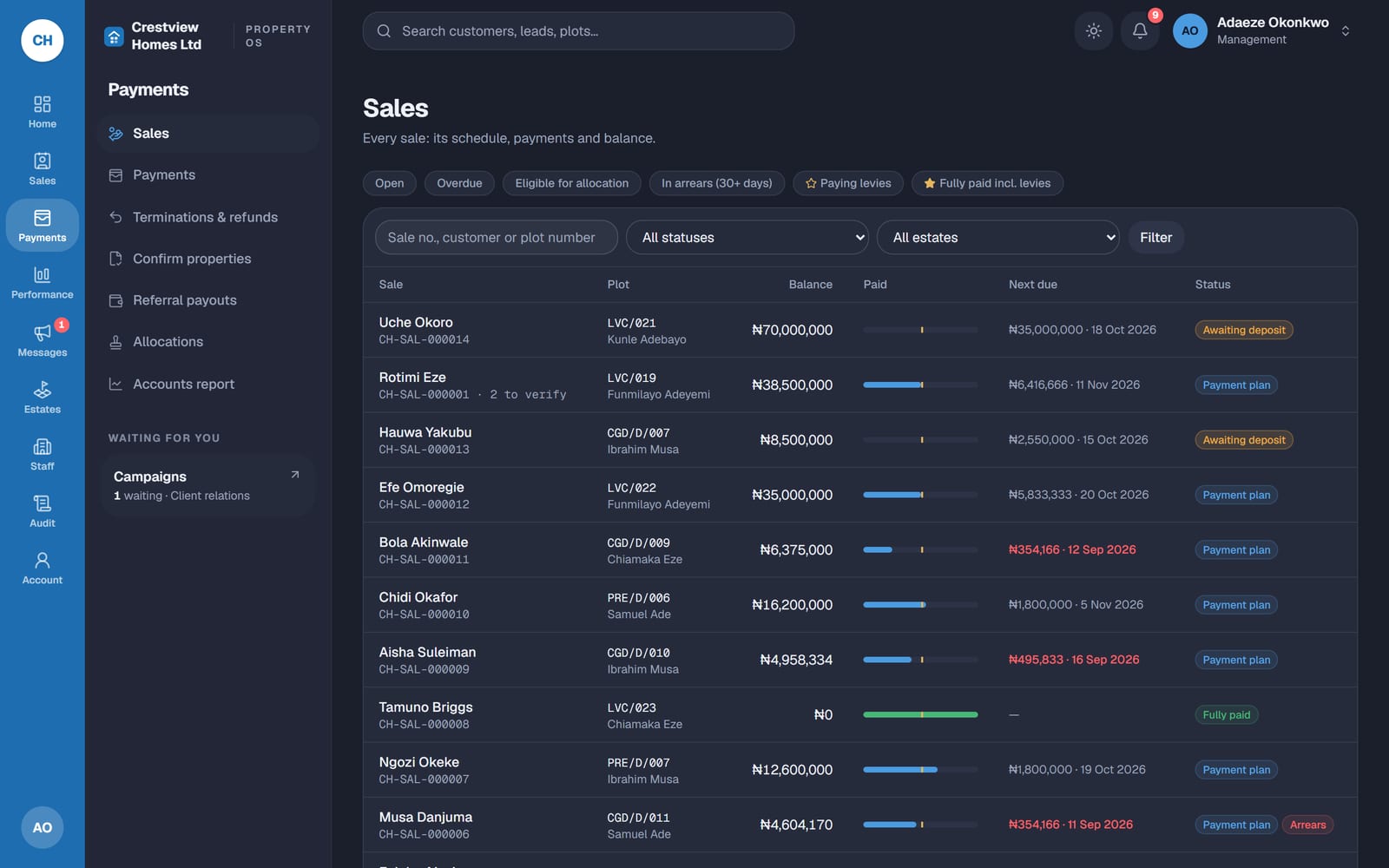Open Home in the left rail
The image size is (1389, 868).
(42, 112)
